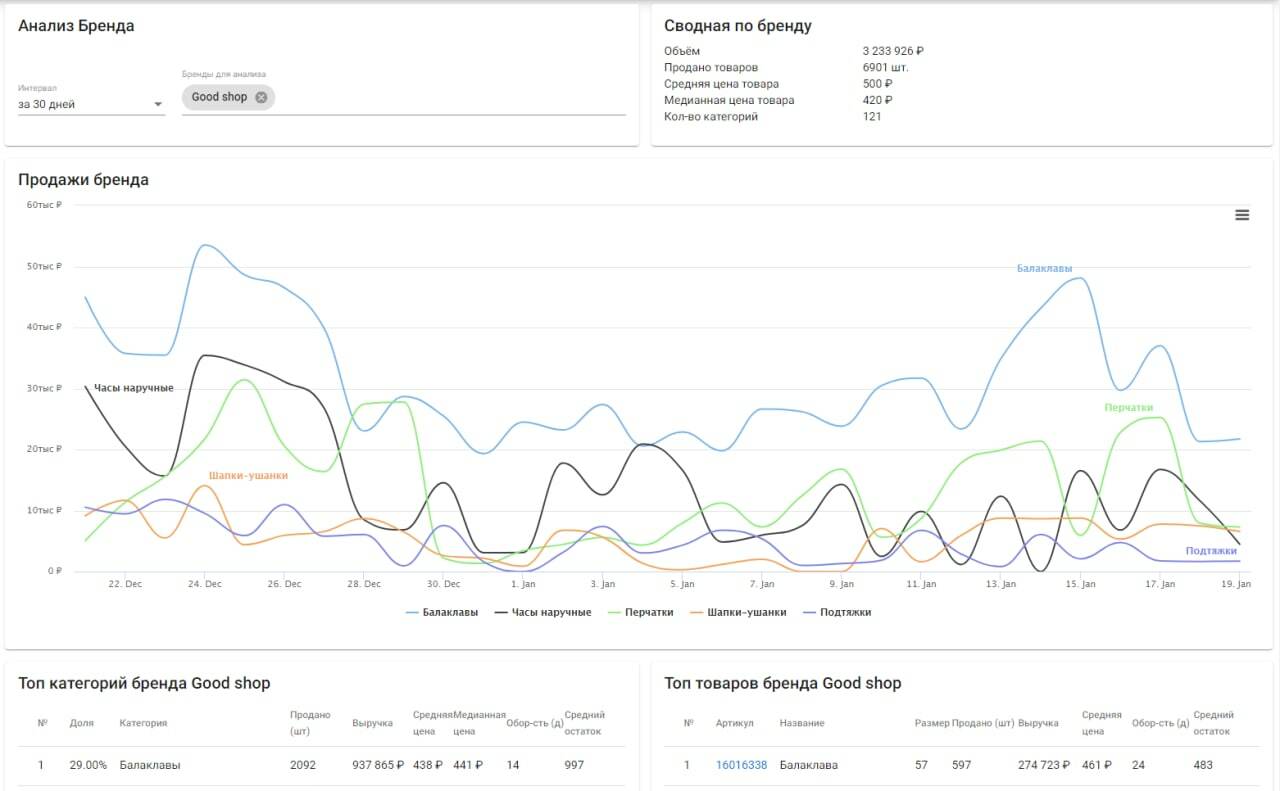Image resolution: width=1280 pixels, height=791 pixels.
Task: Toggle Перчатки series in chart legend
Action: (640, 612)
